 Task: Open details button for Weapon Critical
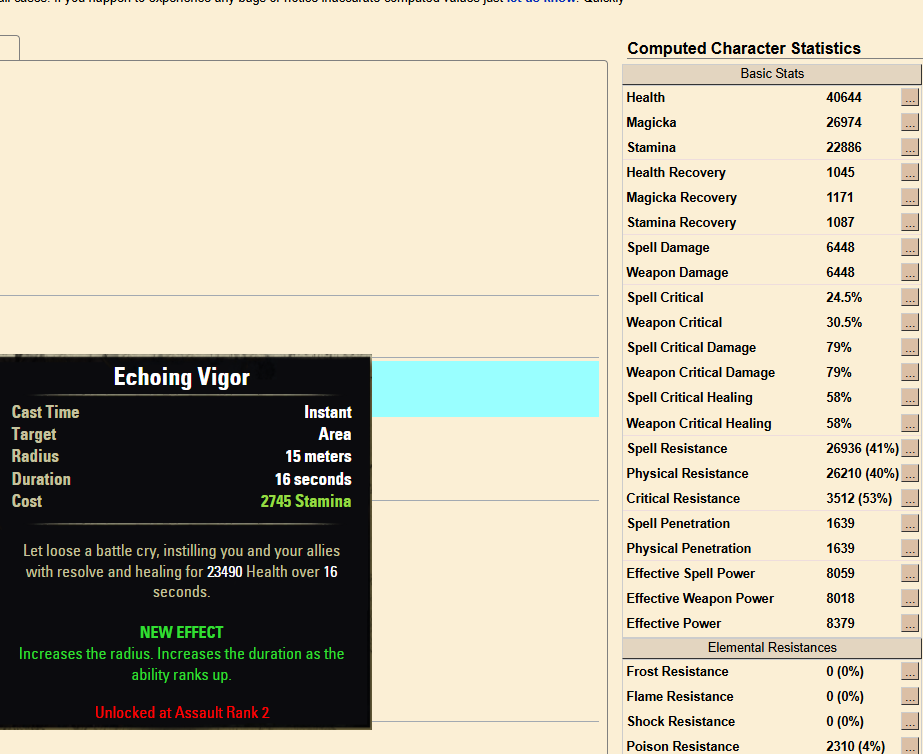909,323
